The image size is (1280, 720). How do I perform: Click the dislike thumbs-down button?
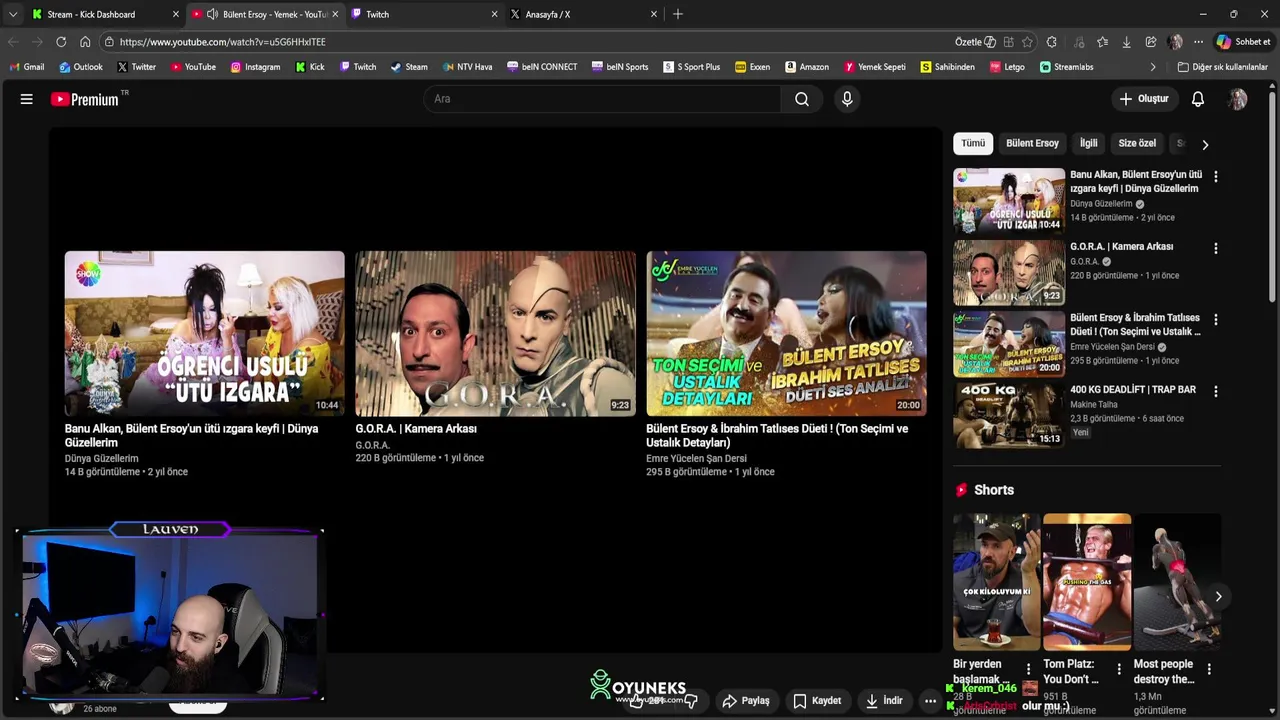[x=691, y=701]
